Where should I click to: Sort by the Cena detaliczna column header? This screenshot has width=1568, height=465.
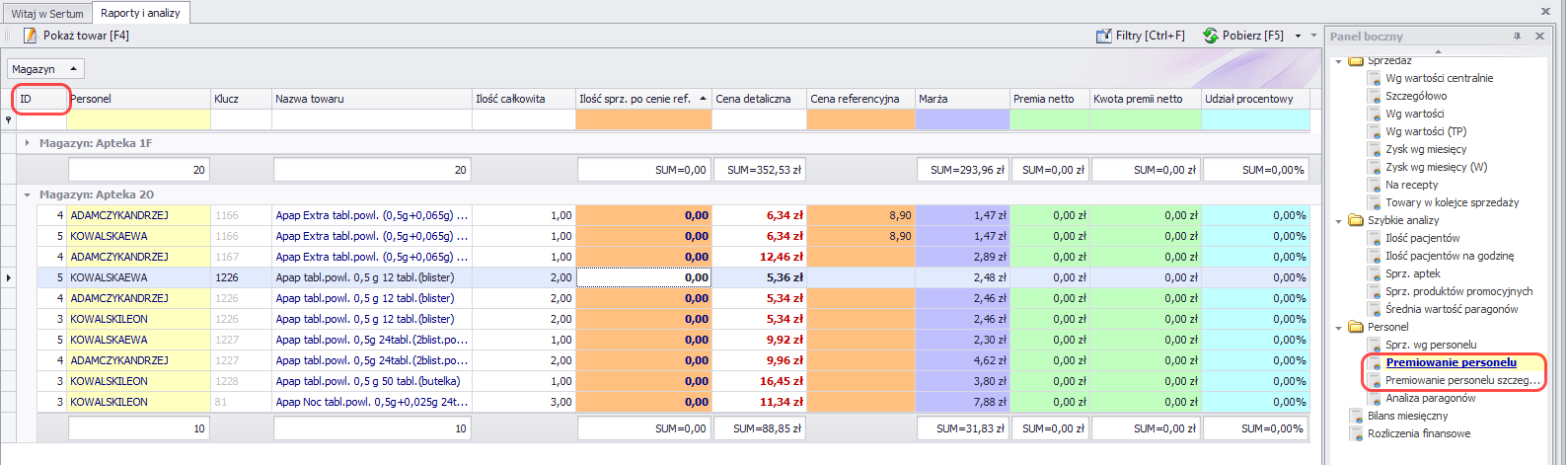[x=754, y=99]
